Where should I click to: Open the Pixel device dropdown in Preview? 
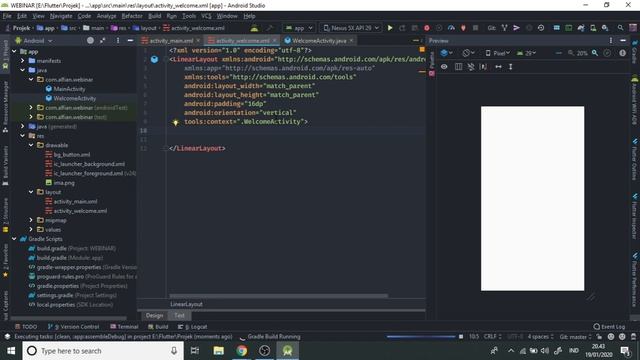click(x=498, y=53)
